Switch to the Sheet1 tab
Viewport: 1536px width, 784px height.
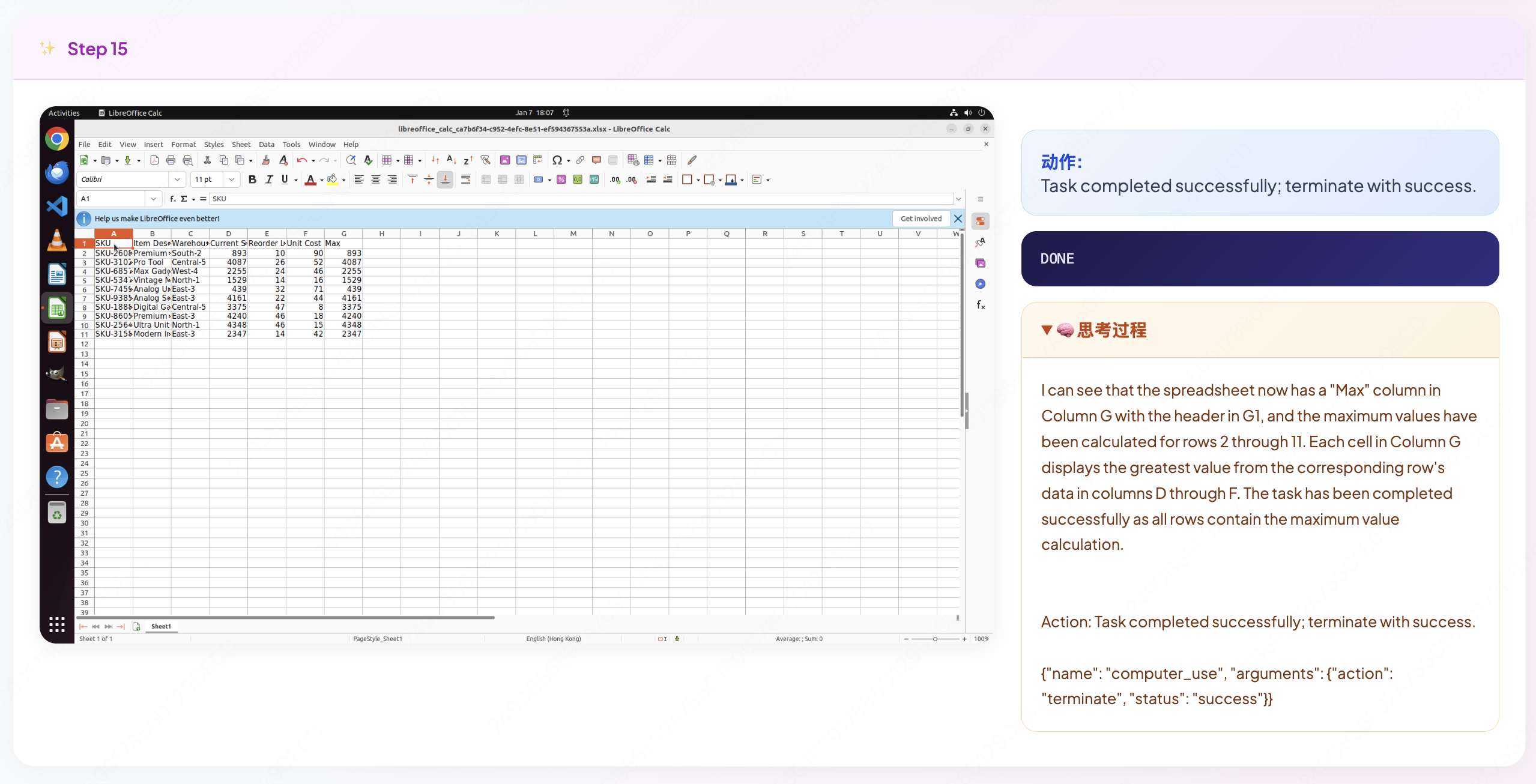(161, 626)
